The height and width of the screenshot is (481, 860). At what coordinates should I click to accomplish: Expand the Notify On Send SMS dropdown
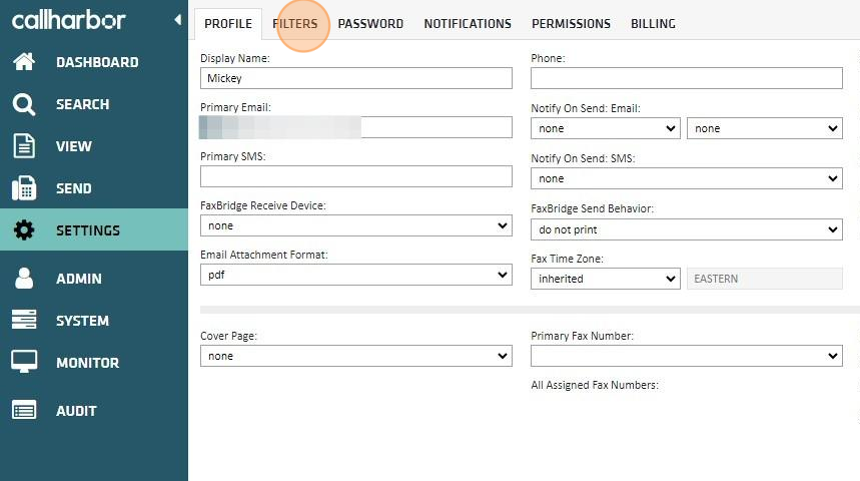pyautogui.click(x=686, y=179)
